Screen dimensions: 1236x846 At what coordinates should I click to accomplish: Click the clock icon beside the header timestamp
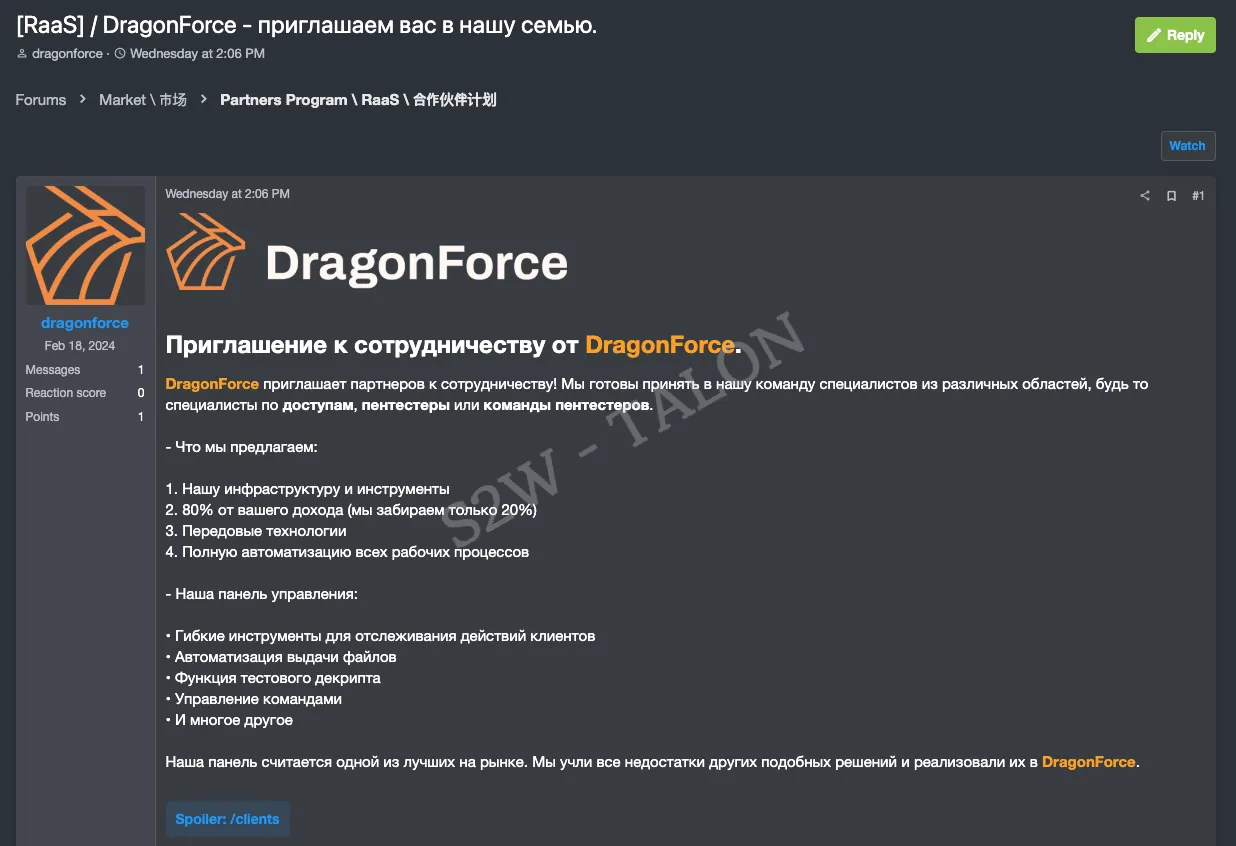click(x=121, y=53)
